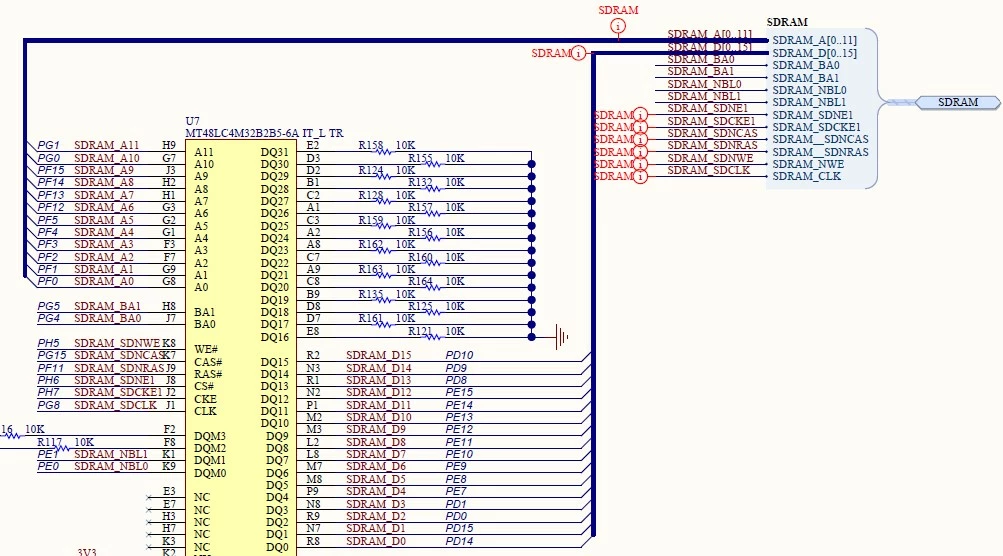Select resistor R160 symbol
This screenshot has height=556, width=1003.
[433, 263]
